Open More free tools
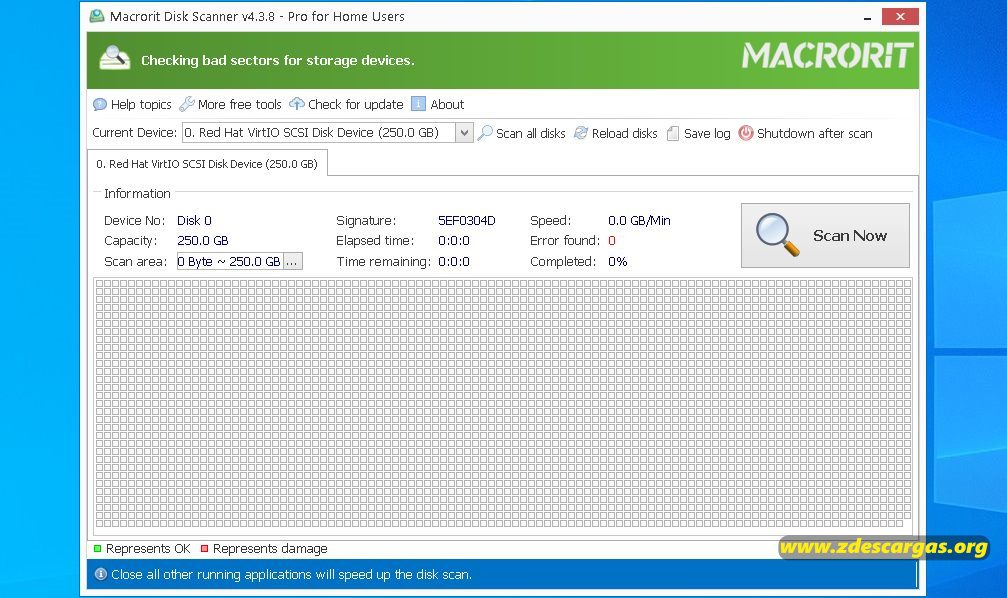The image size is (1007, 598). coord(231,104)
